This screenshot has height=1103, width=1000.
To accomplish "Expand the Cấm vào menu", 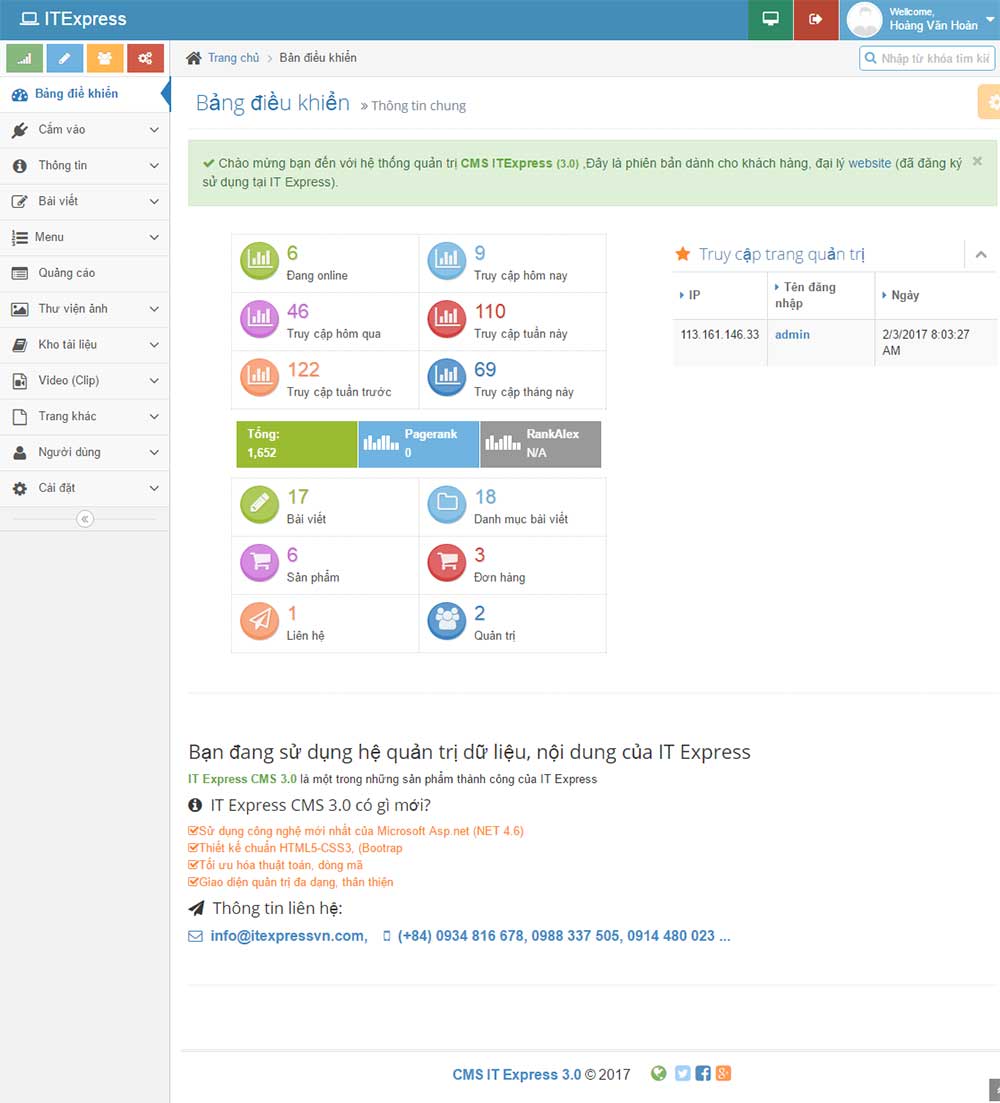I will tap(84, 129).
